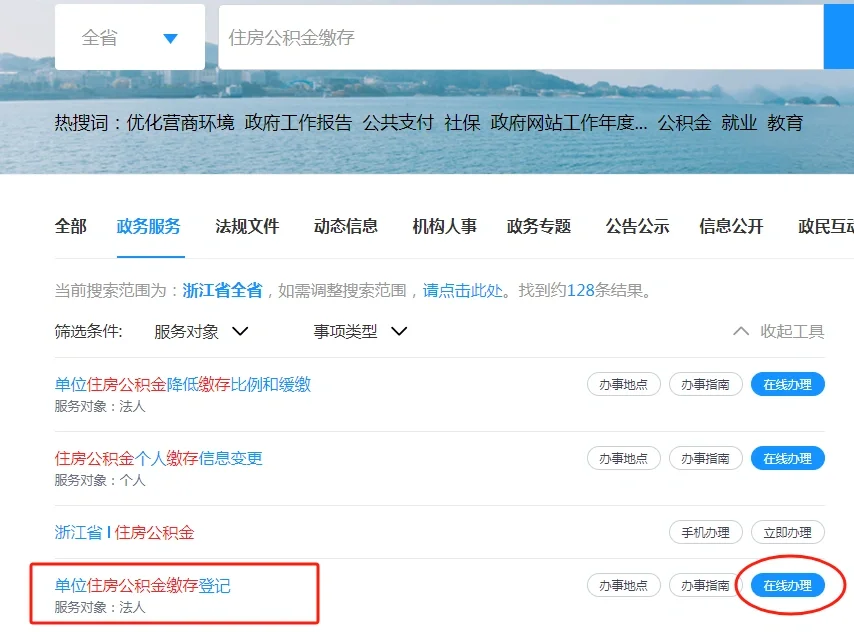854x632 pixels.
Task: Expand the 服务对象 filter
Action: (201, 331)
